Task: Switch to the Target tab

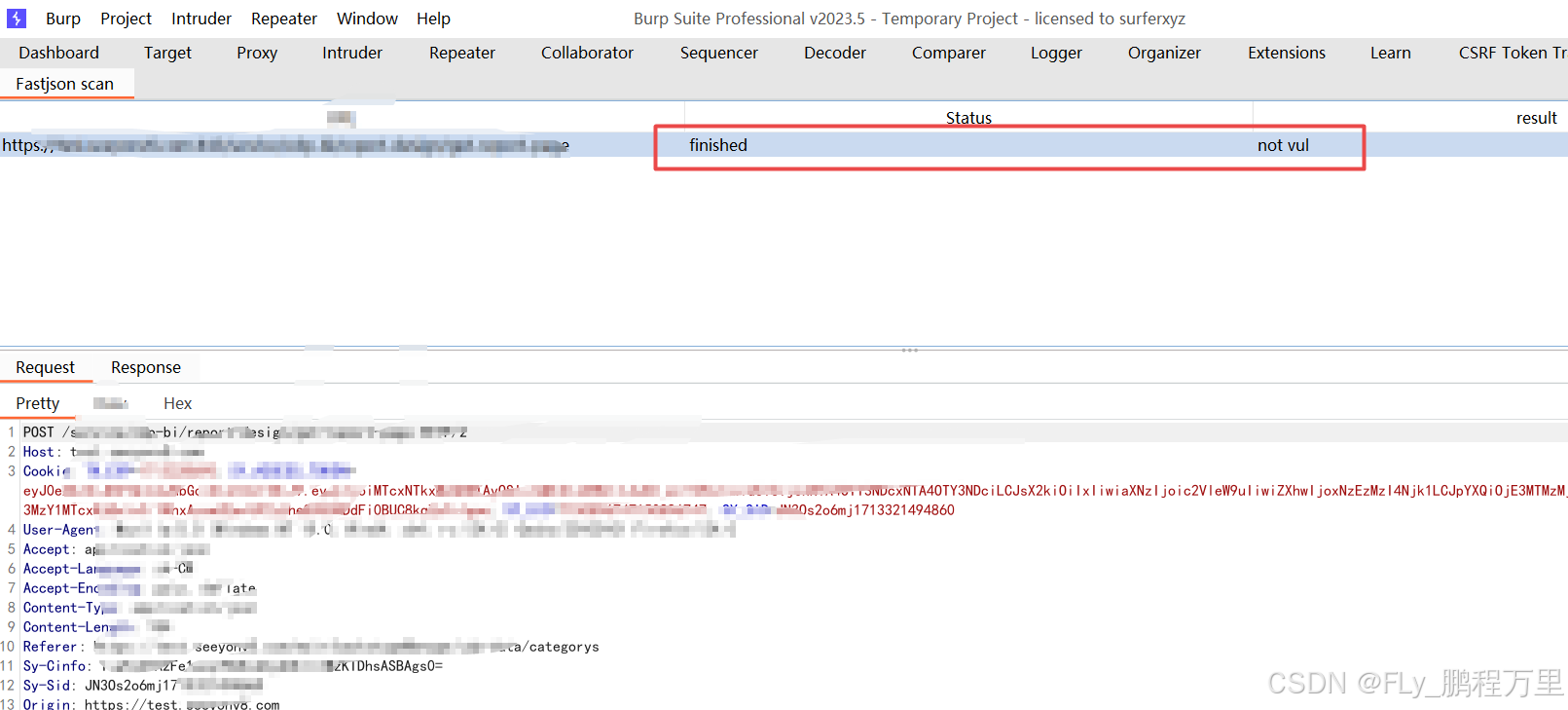Action: coord(167,53)
